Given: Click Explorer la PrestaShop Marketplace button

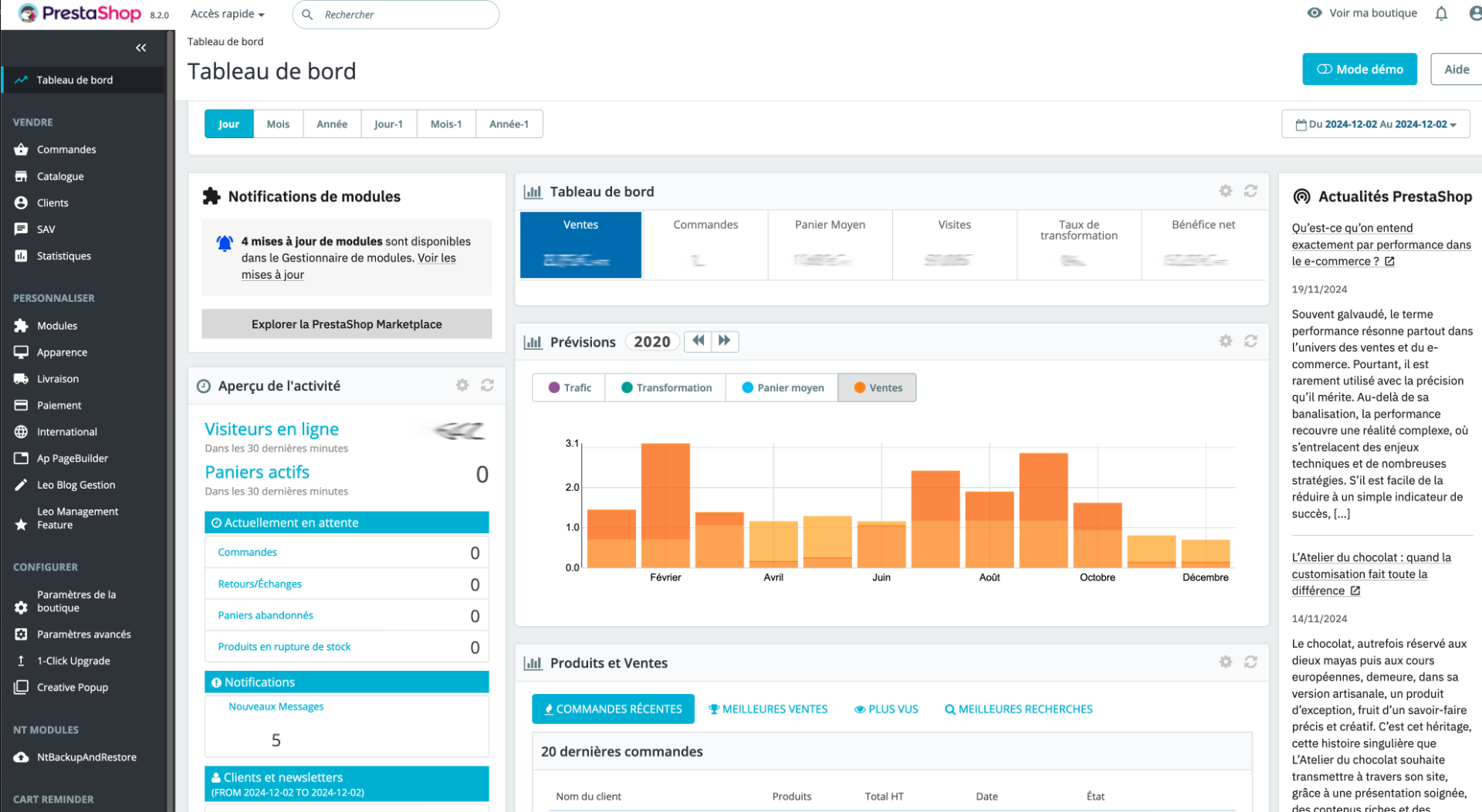Looking at the screenshot, I should coord(347,324).
